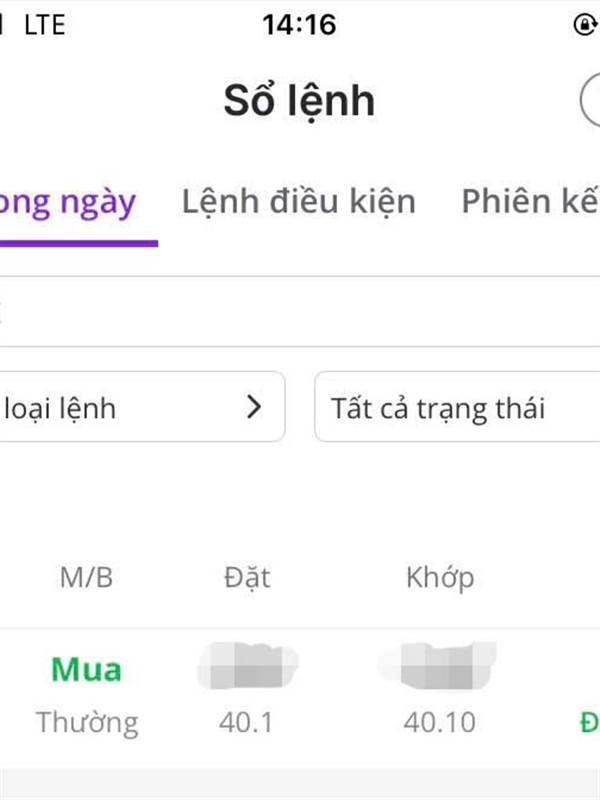Open the Phiên kế tab

coord(530,202)
